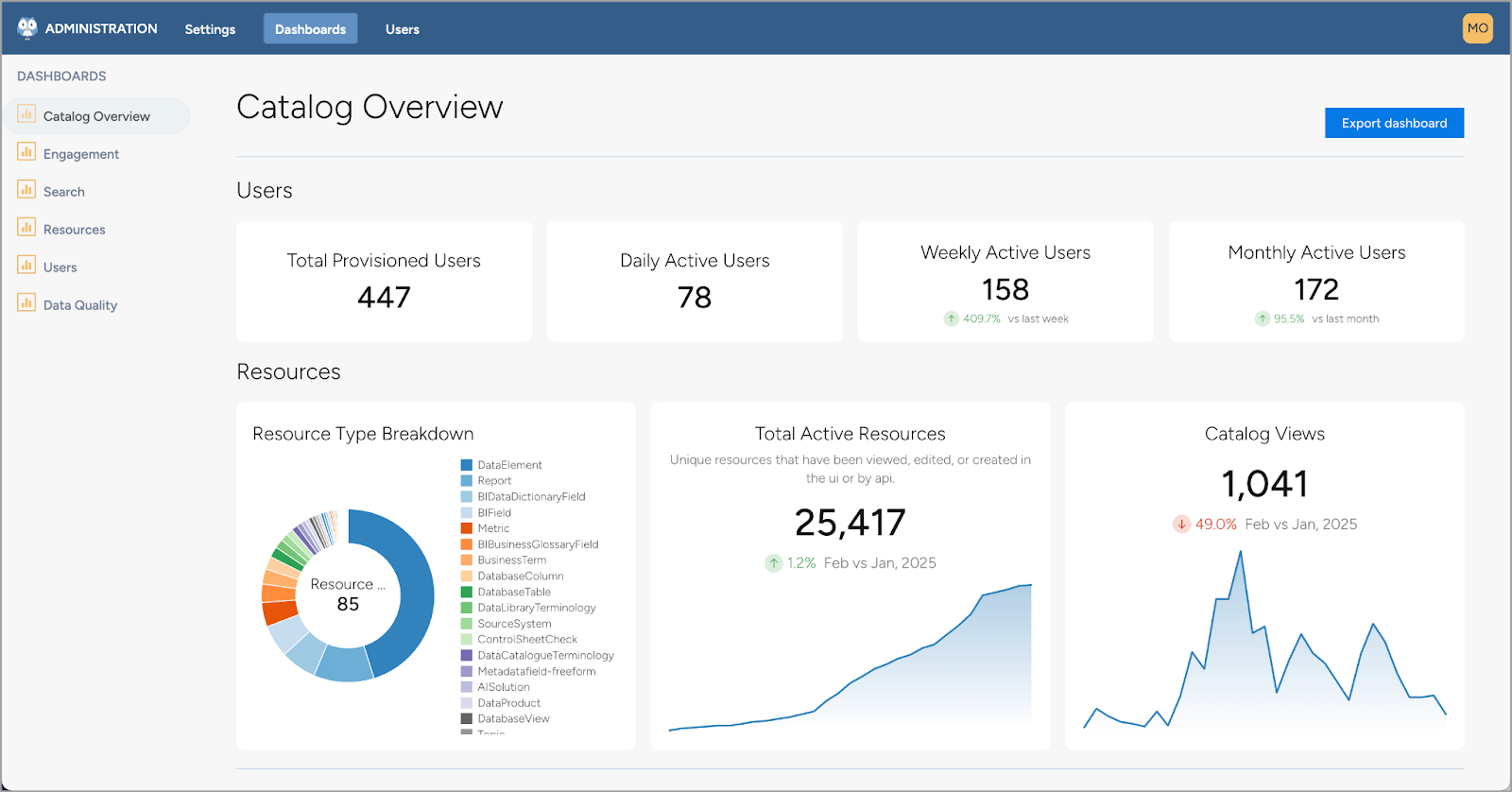Click the Total Active Resources area chart

pyautogui.click(x=850, y=658)
